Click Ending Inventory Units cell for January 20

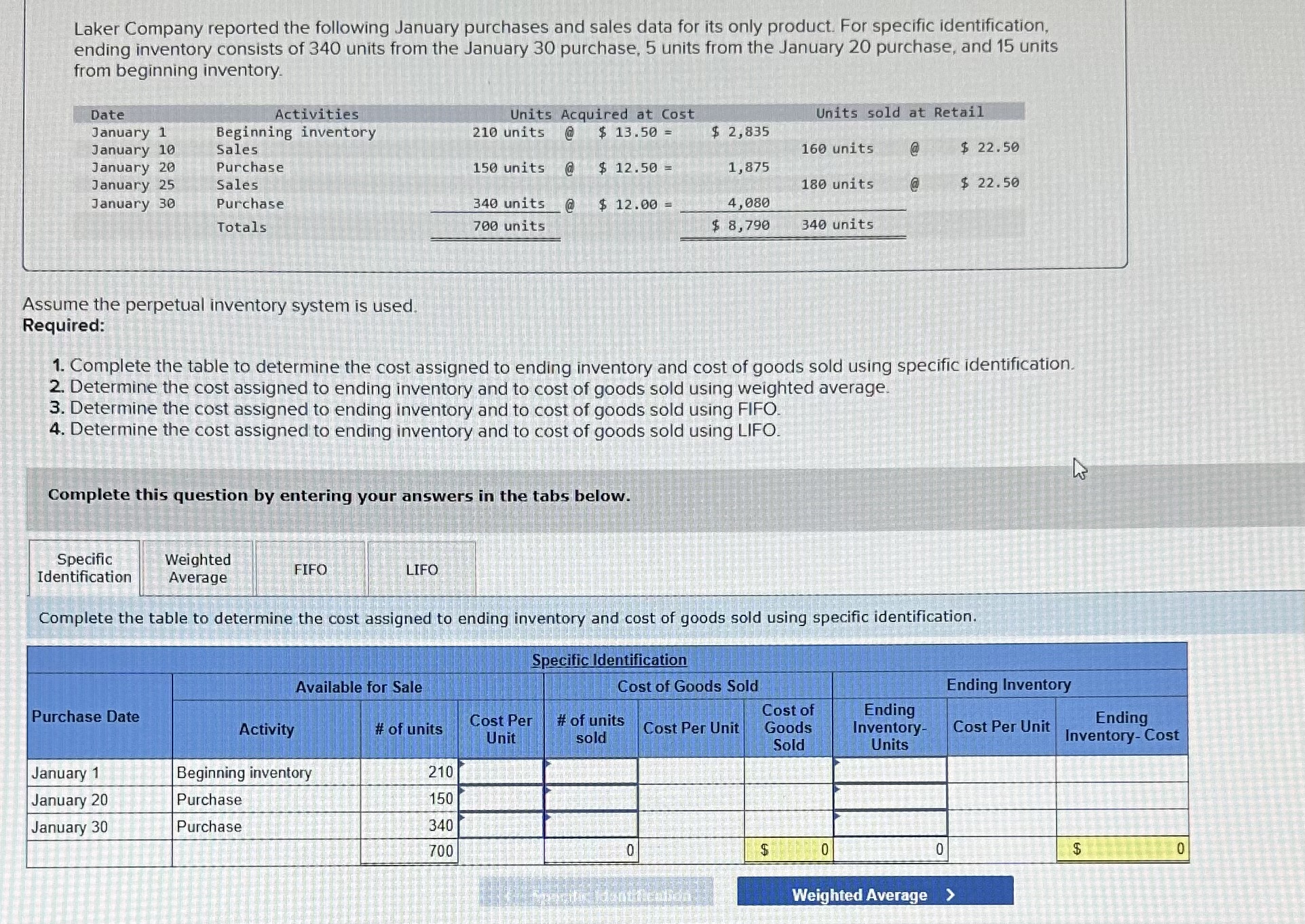coord(890,796)
